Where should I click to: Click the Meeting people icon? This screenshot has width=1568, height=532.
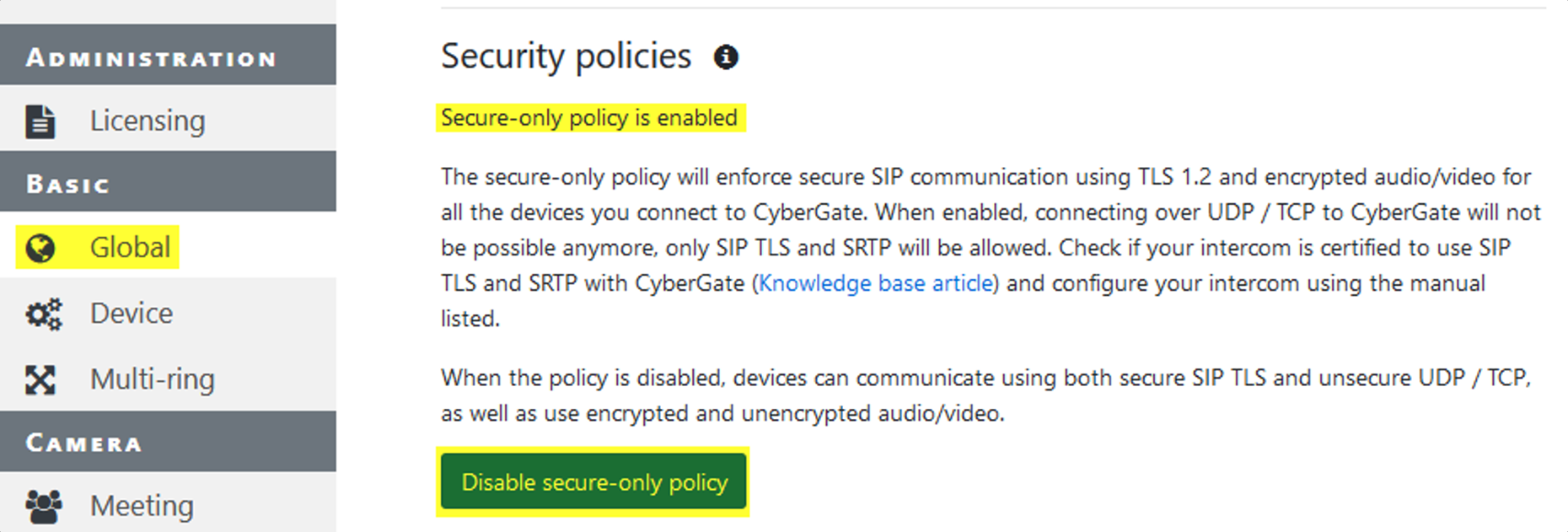(42, 506)
